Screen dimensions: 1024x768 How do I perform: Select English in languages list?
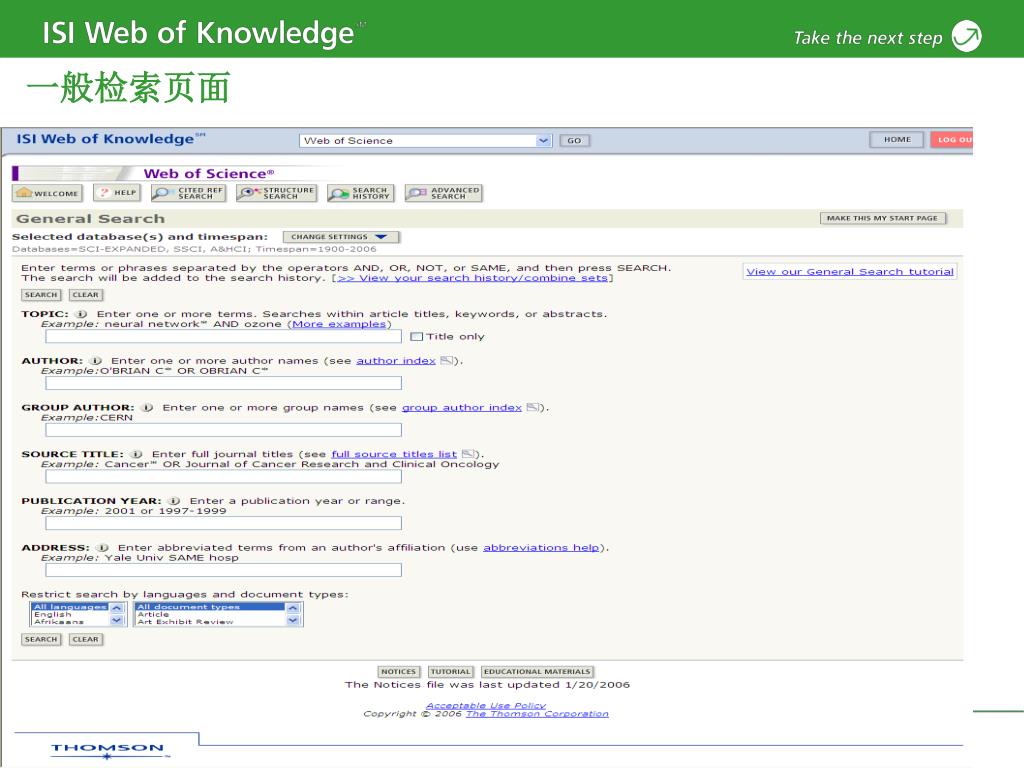[52, 615]
